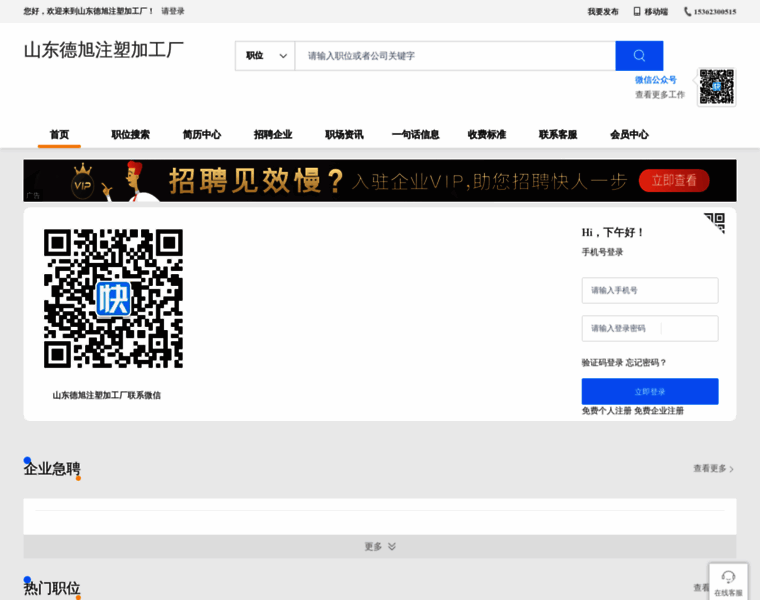Click the 忘记密码？ link

pyautogui.click(x=646, y=363)
